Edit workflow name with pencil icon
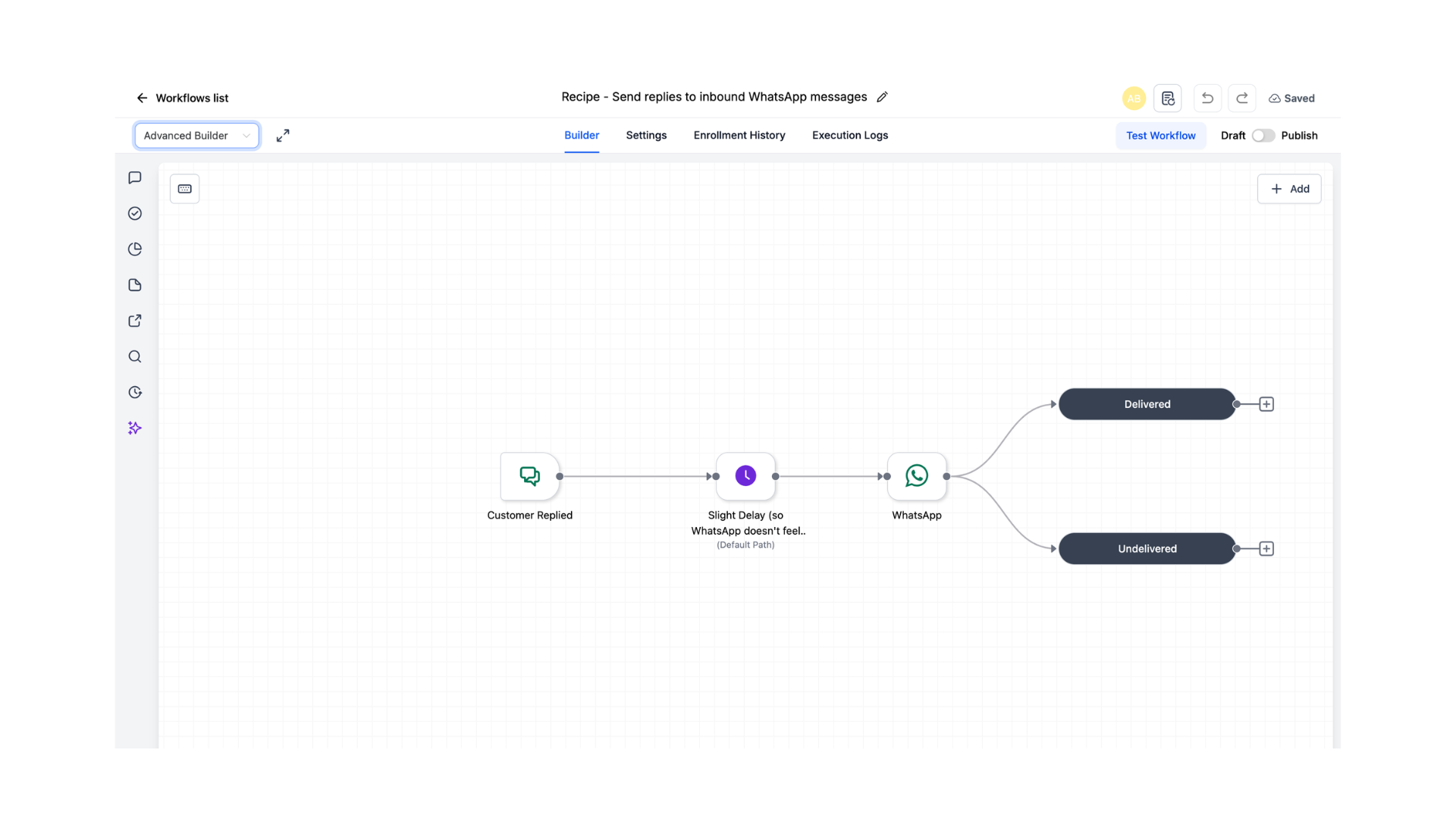The height and width of the screenshot is (819, 1456). click(882, 97)
